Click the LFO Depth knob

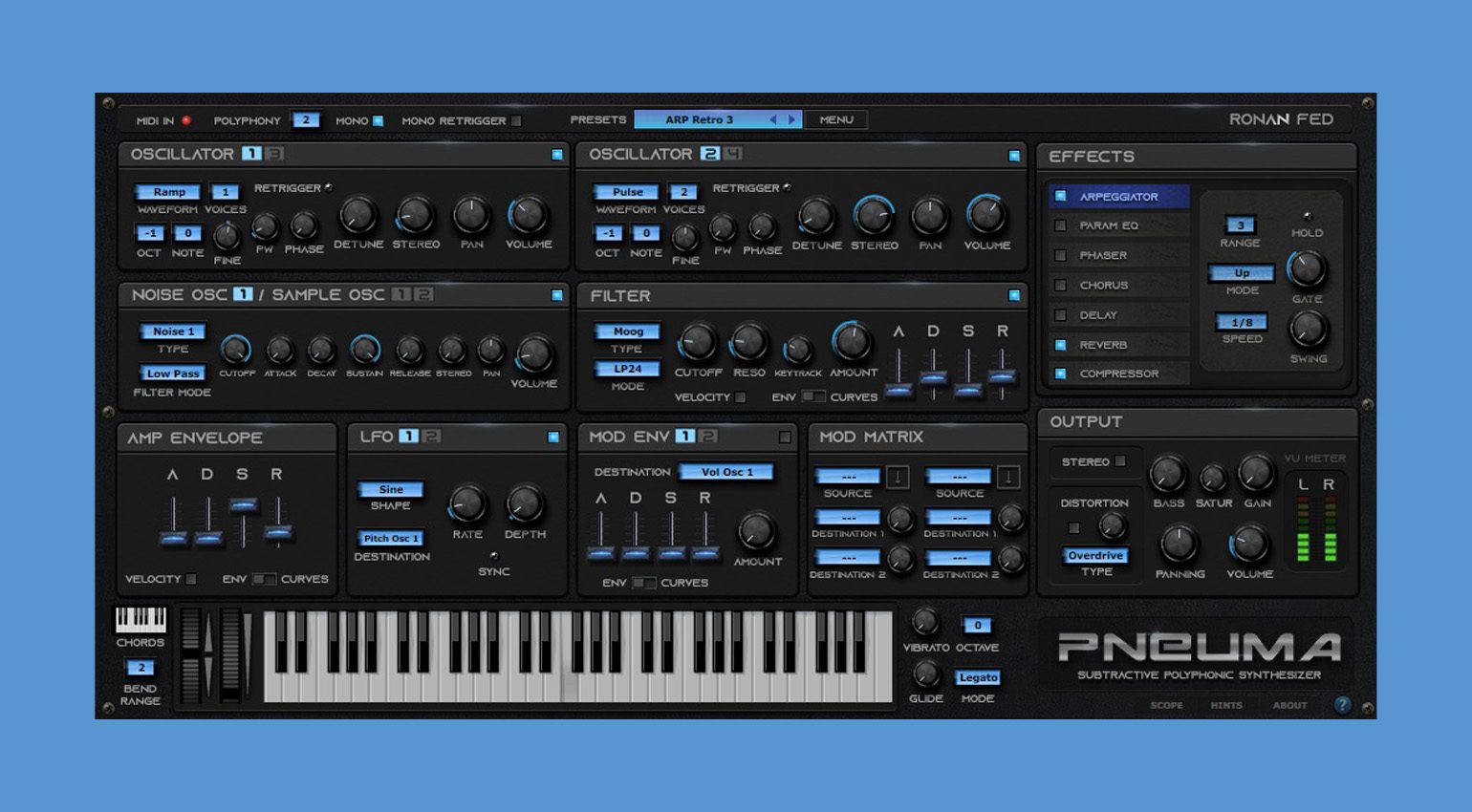(525, 503)
